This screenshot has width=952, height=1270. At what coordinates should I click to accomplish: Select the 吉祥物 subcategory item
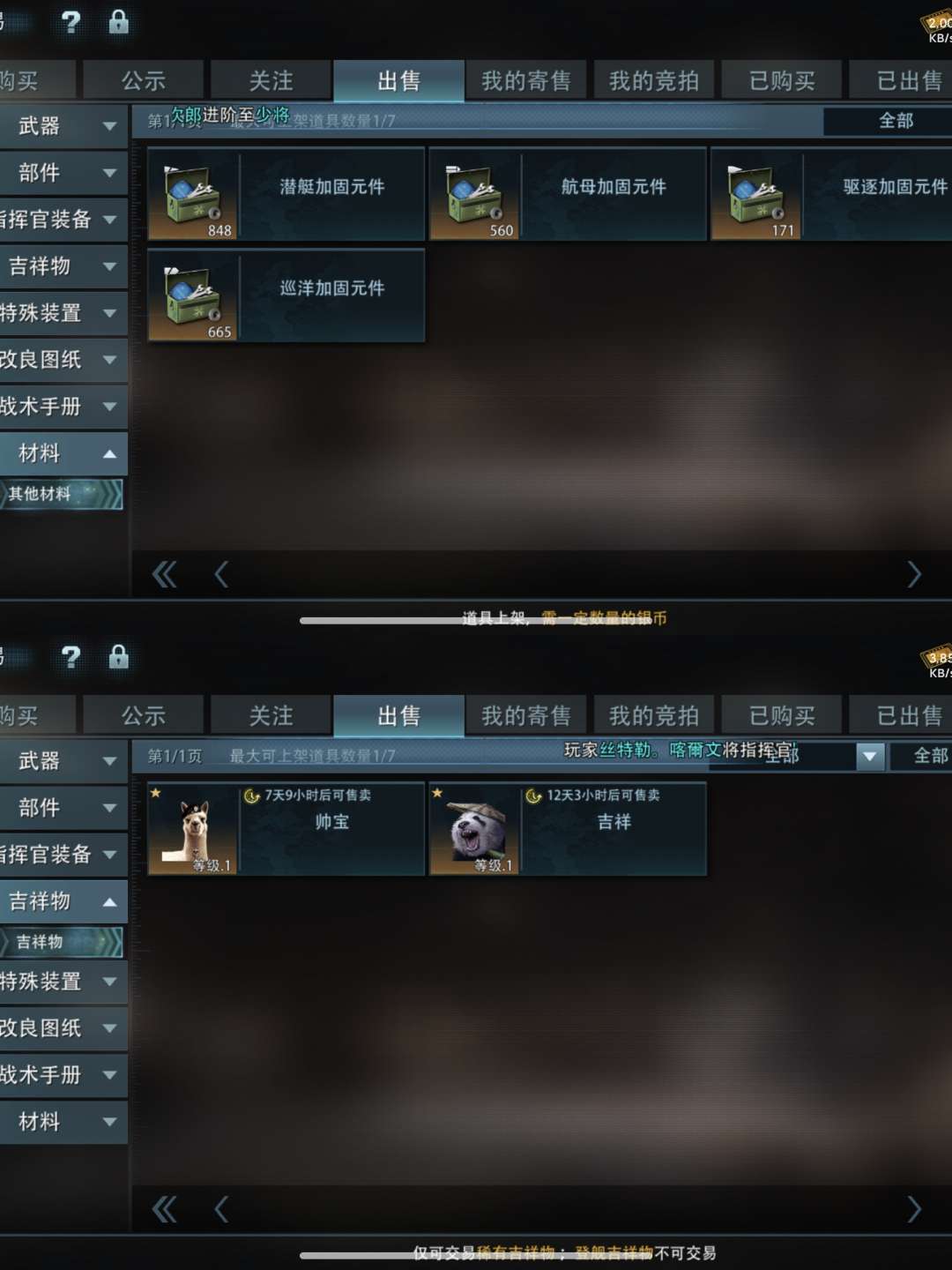point(62,942)
